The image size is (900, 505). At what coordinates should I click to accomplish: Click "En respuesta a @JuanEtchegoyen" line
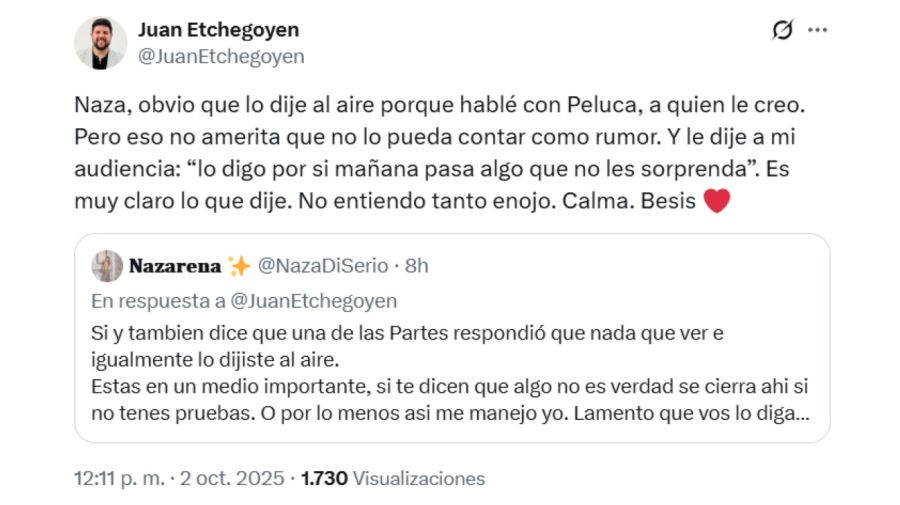point(244,301)
